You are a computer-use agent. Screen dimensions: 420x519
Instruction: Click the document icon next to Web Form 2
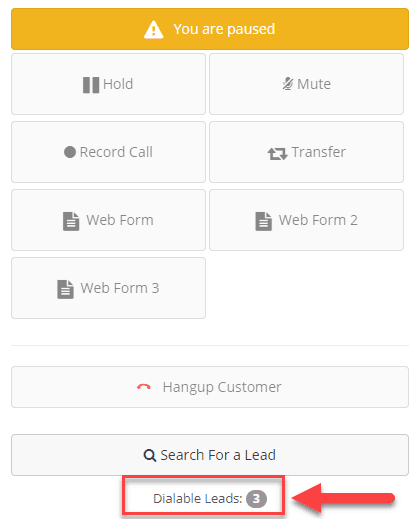pyautogui.click(x=264, y=221)
